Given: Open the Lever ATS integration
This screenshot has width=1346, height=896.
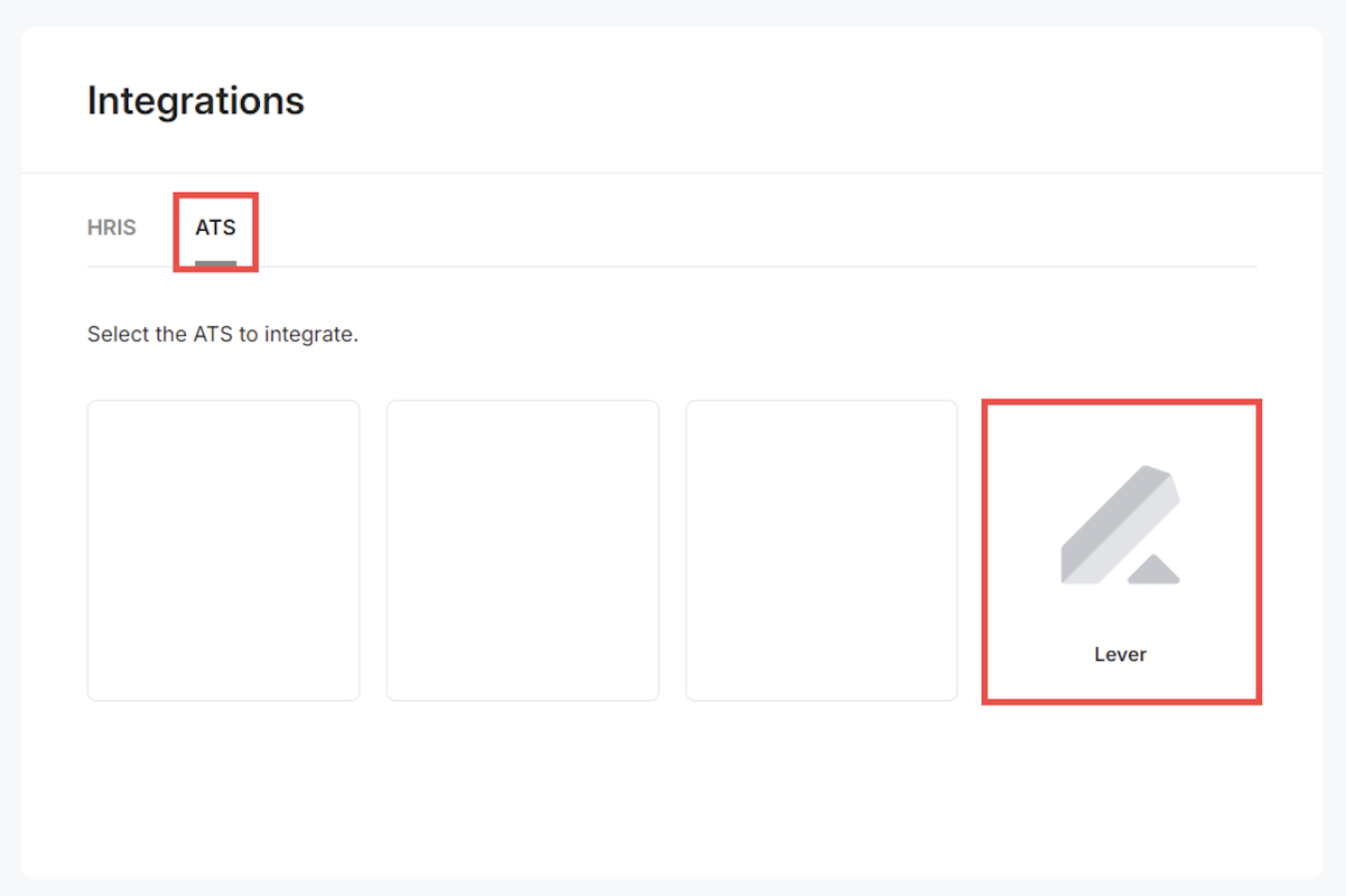Looking at the screenshot, I should (x=1120, y=551).
